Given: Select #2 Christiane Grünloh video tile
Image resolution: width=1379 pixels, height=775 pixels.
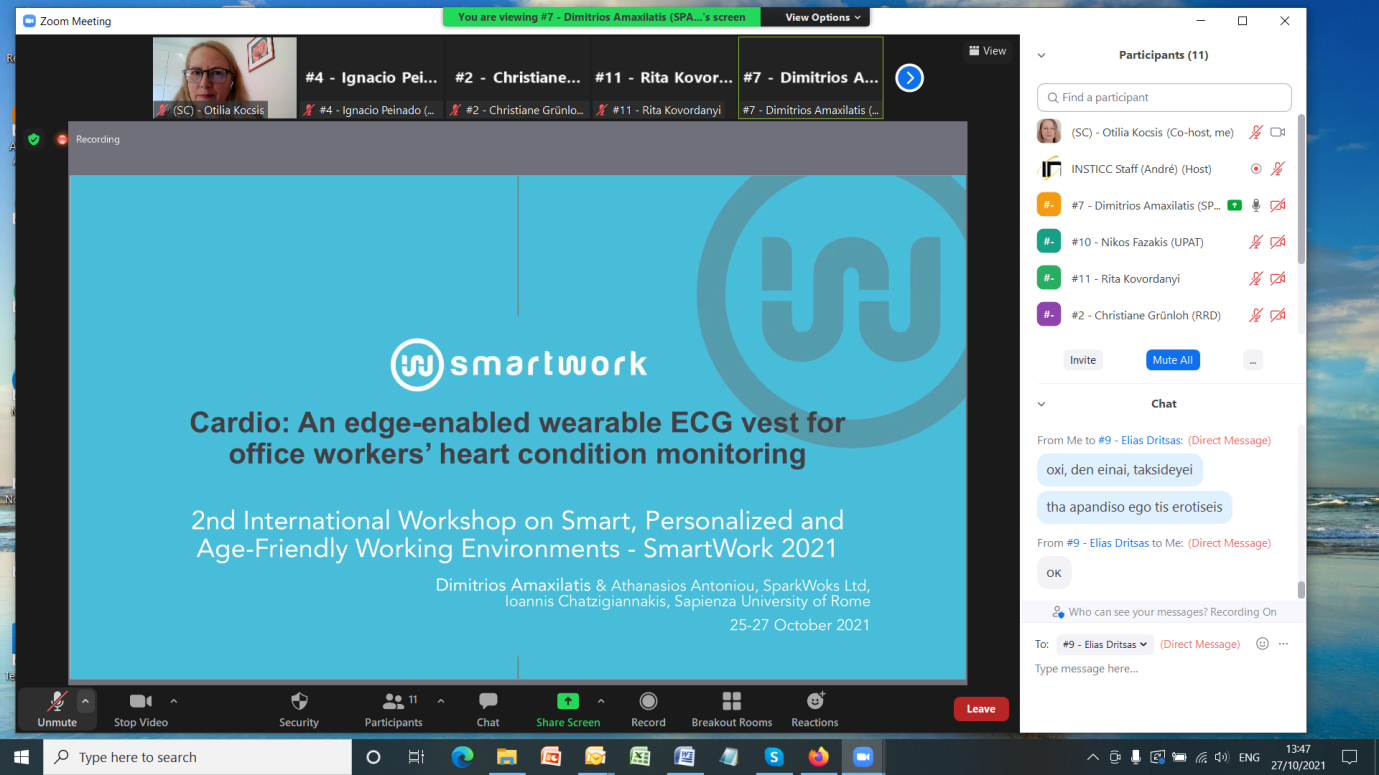Looking at the screenshot, I should (x=517, y=78).
